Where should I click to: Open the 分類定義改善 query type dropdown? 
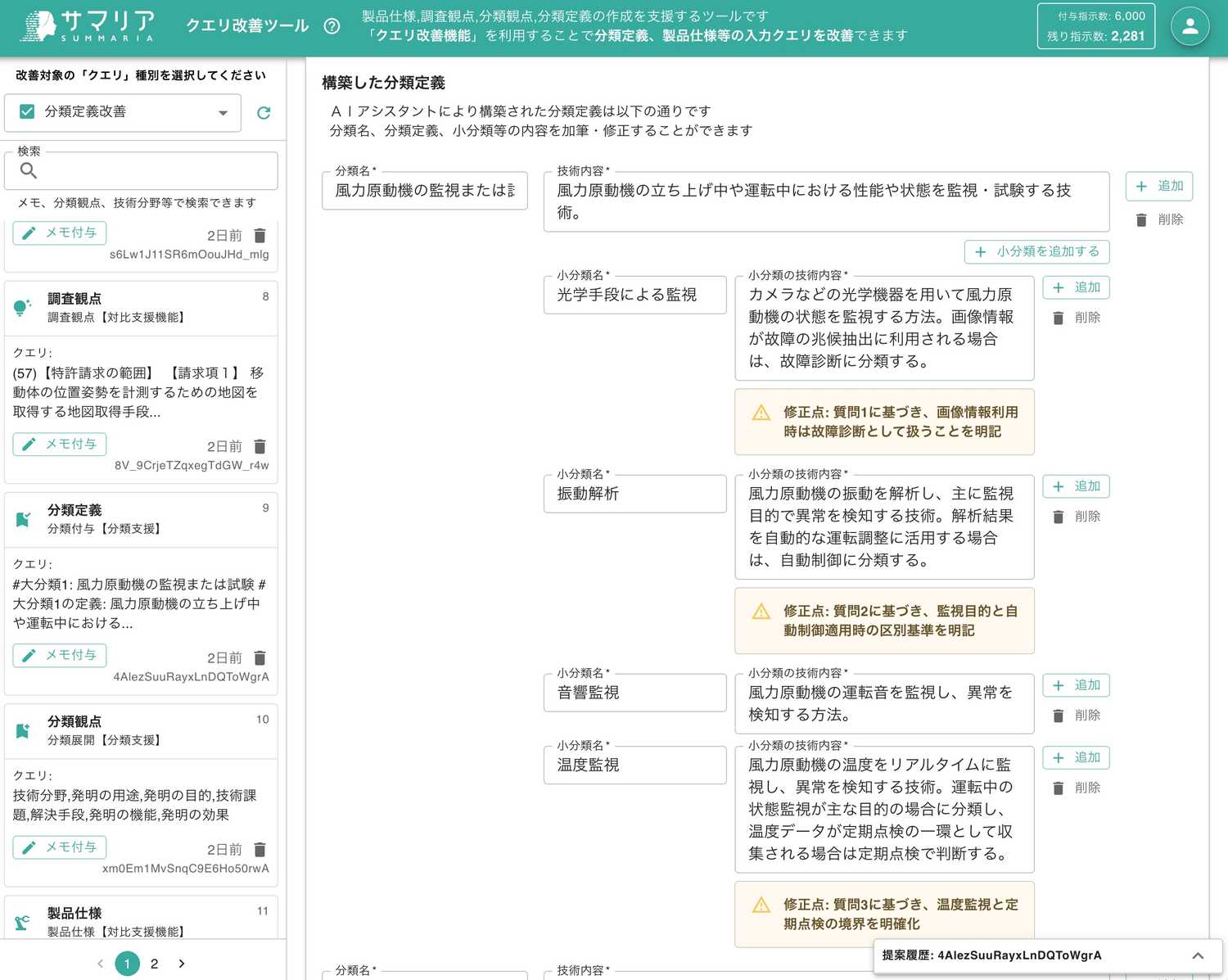pyautogui.click(x=123, y=112)
